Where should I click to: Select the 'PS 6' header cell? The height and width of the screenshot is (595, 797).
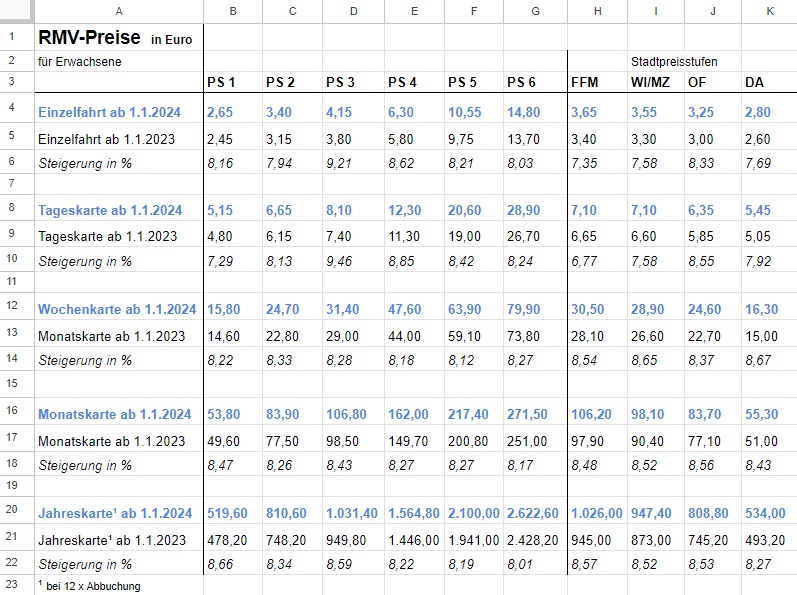535,82
